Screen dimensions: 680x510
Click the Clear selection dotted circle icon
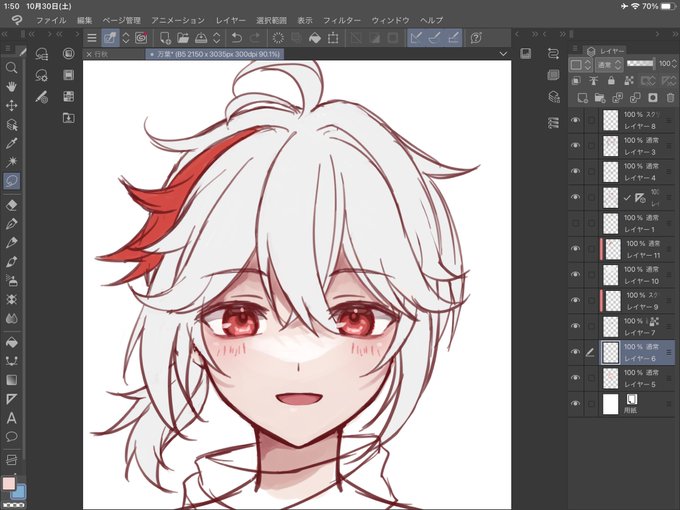coord(278,38)
